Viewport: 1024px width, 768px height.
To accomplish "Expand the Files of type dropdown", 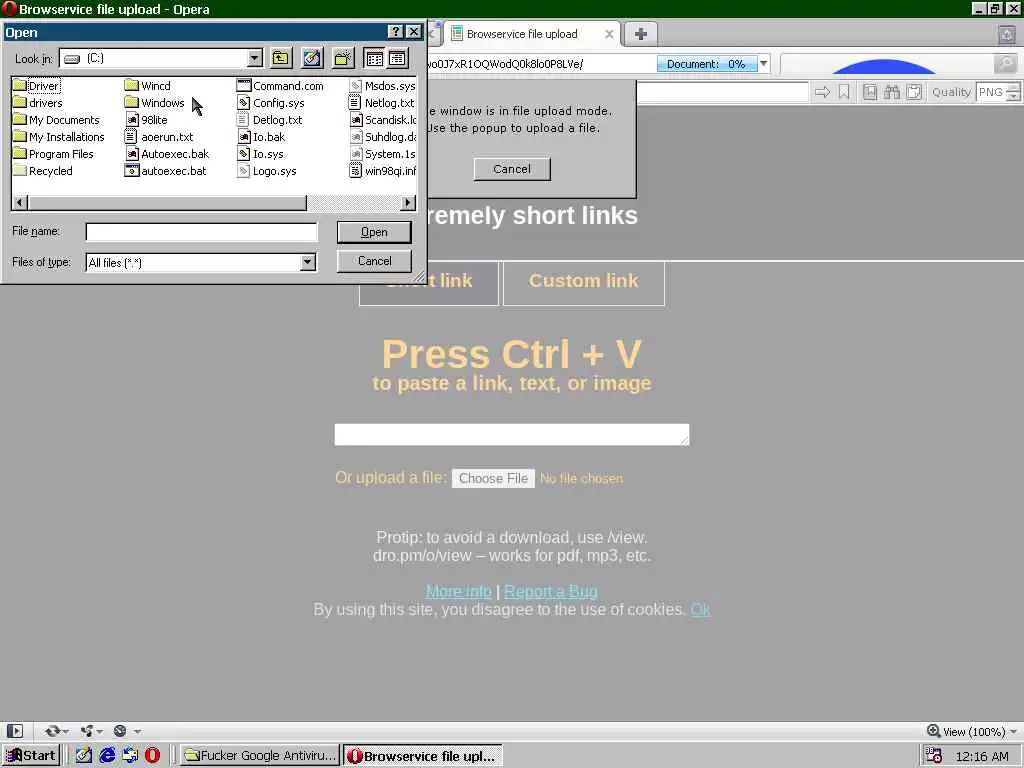I will click(308, 263).
